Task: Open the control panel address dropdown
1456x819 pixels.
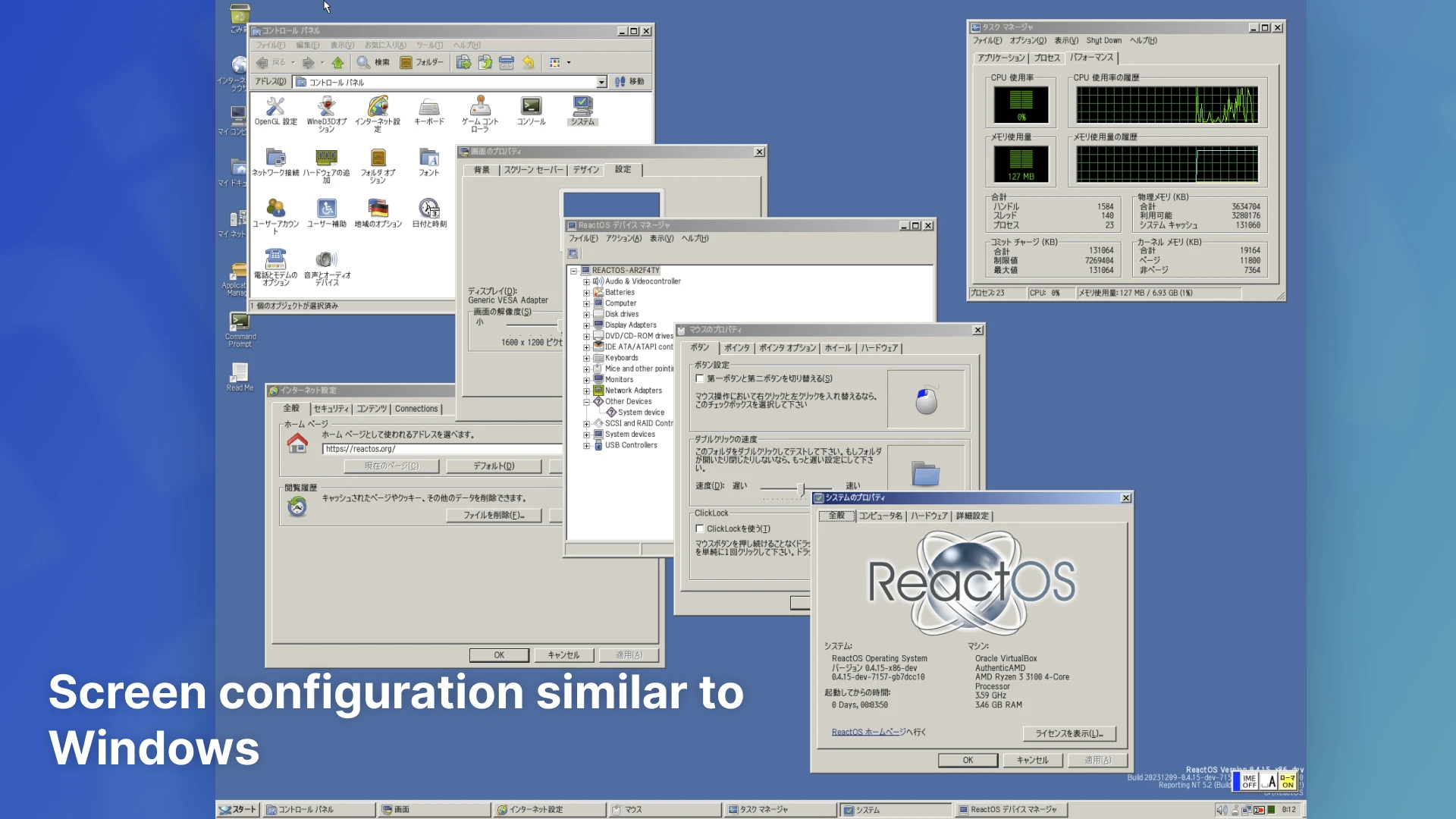Action: click(601, 82)
